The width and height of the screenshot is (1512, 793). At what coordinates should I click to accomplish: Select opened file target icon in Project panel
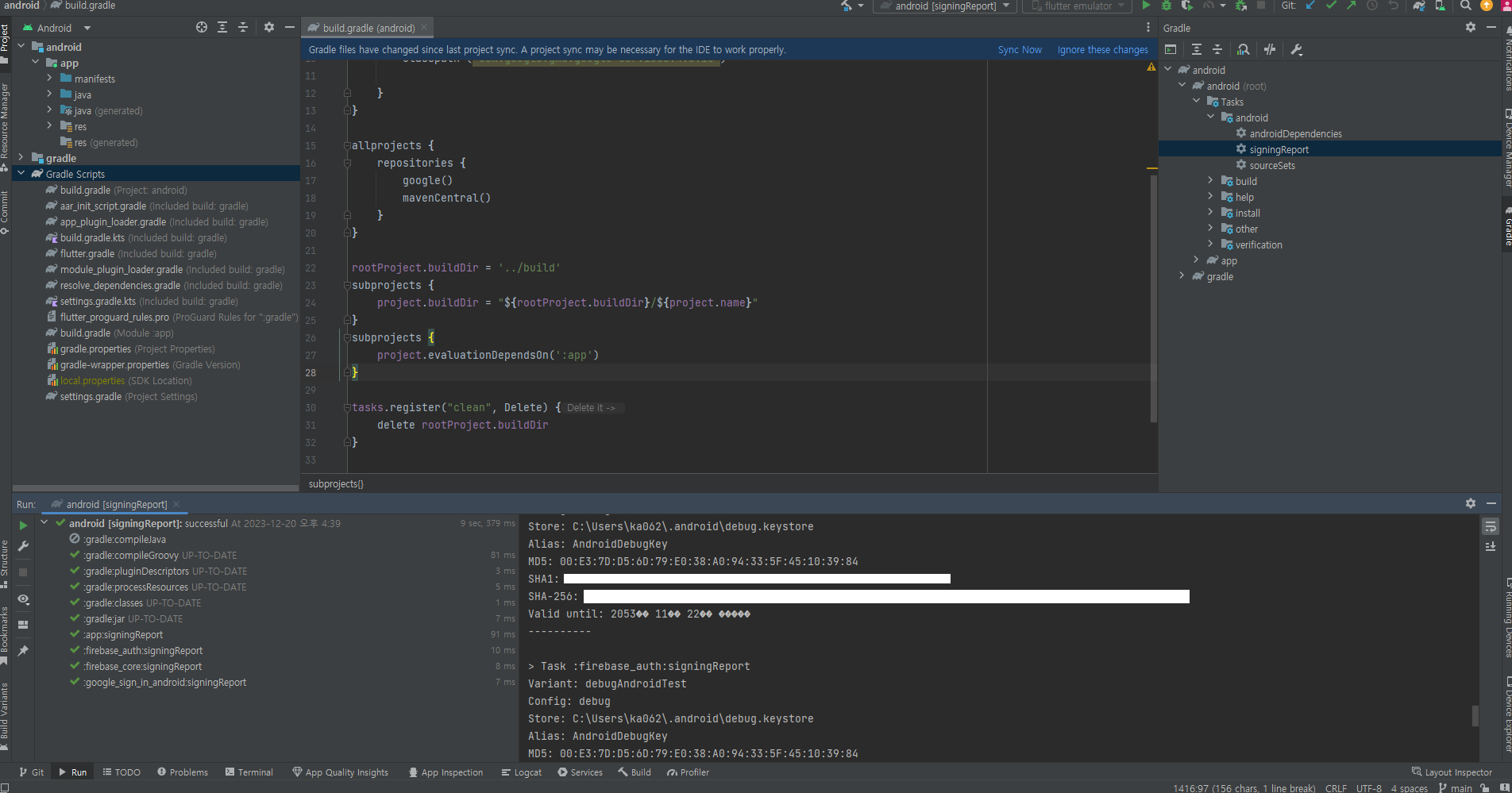(x=202, y=27)
